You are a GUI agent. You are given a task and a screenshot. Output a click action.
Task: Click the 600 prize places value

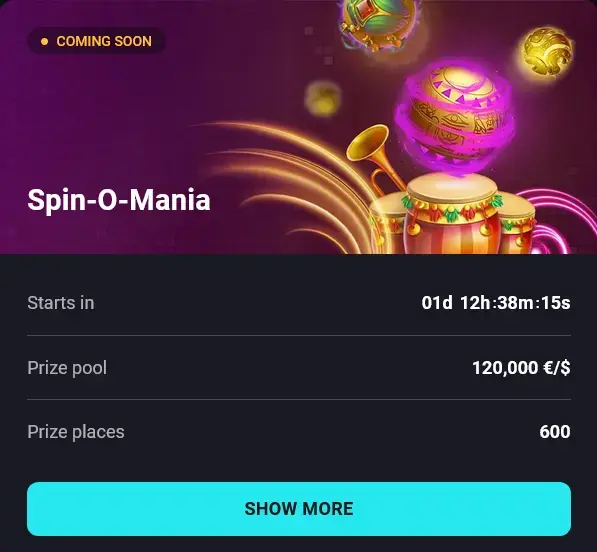click(x=555, y=432)
